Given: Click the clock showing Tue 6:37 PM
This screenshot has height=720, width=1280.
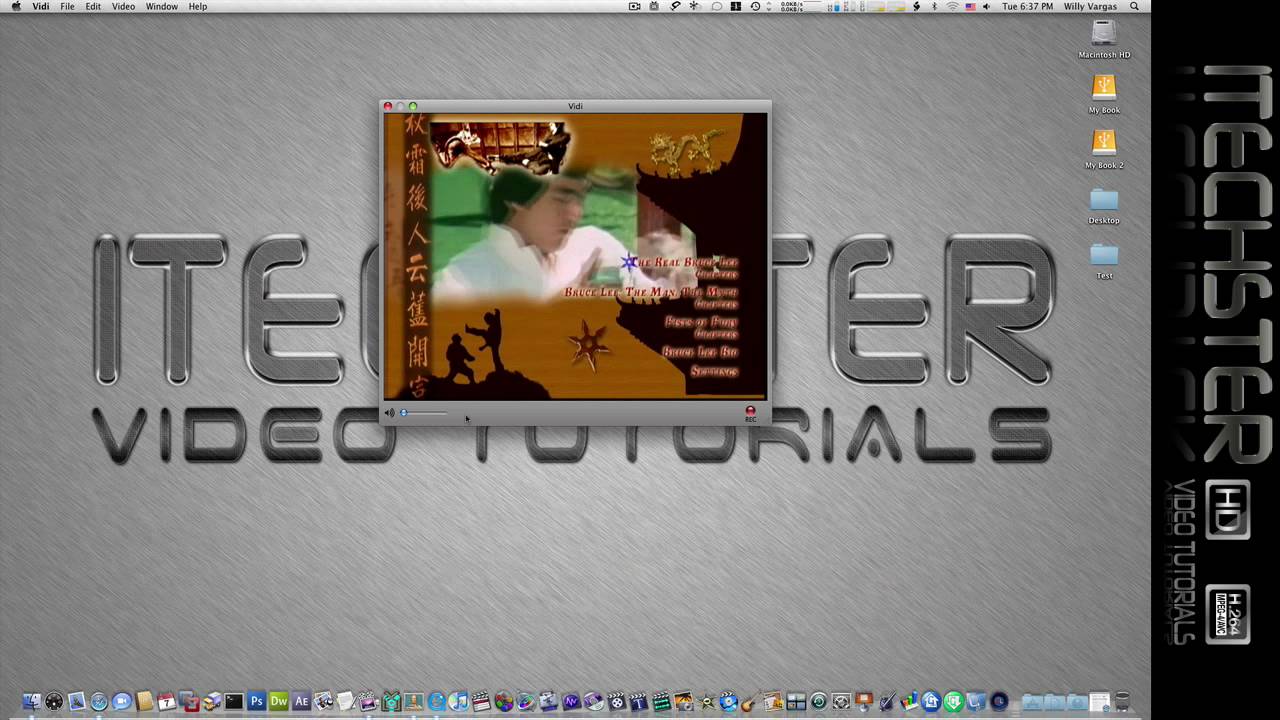Looking at the screenshot, I should 1028,6.
